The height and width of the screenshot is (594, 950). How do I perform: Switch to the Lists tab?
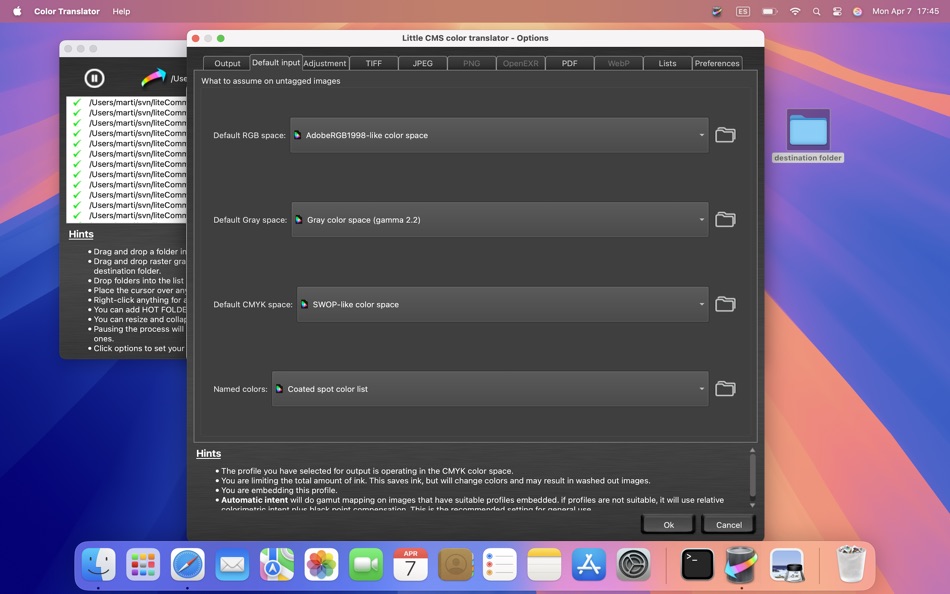pyautogui.click(x=667, y=63)
